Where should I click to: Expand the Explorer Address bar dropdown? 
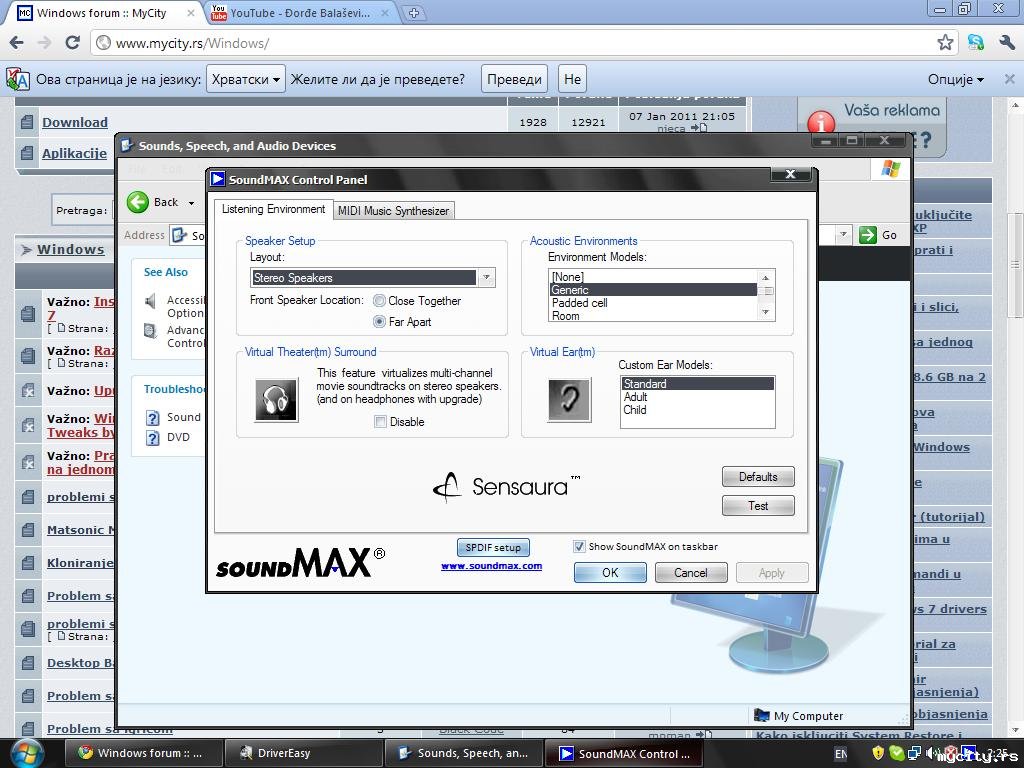[843, 234]
